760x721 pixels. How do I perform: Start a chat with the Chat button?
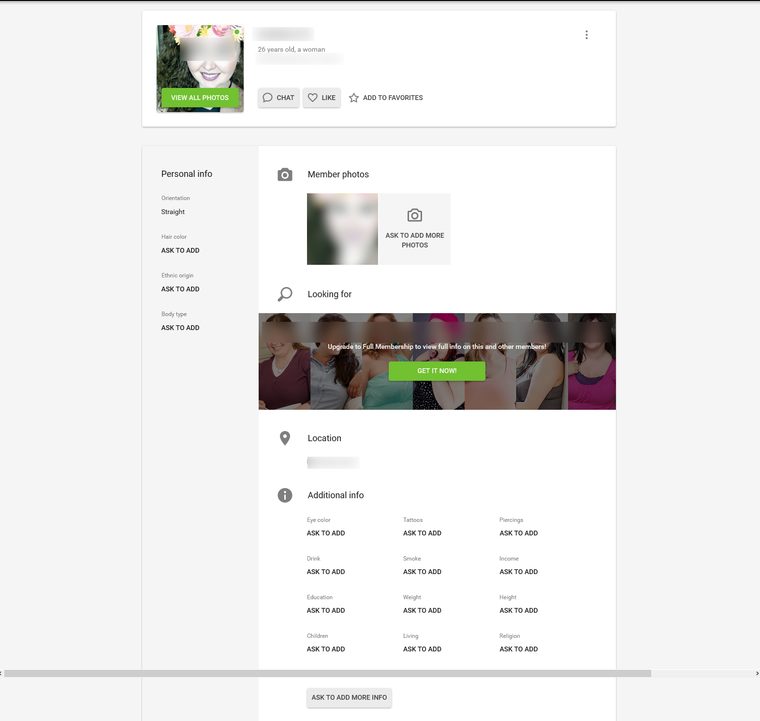click(x=279, y=97)
